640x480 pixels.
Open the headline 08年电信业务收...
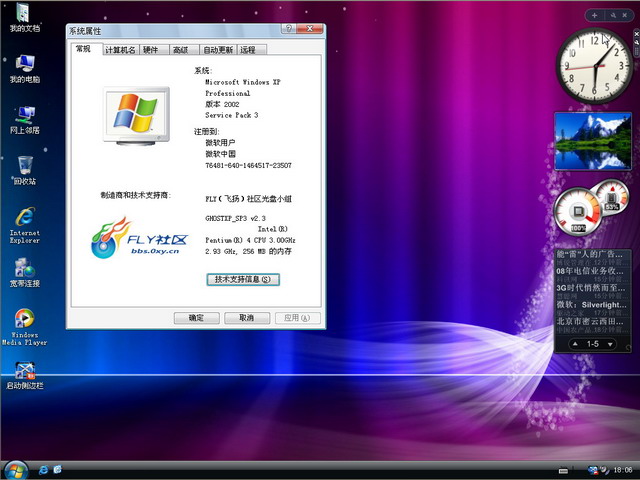click(589, 271)
